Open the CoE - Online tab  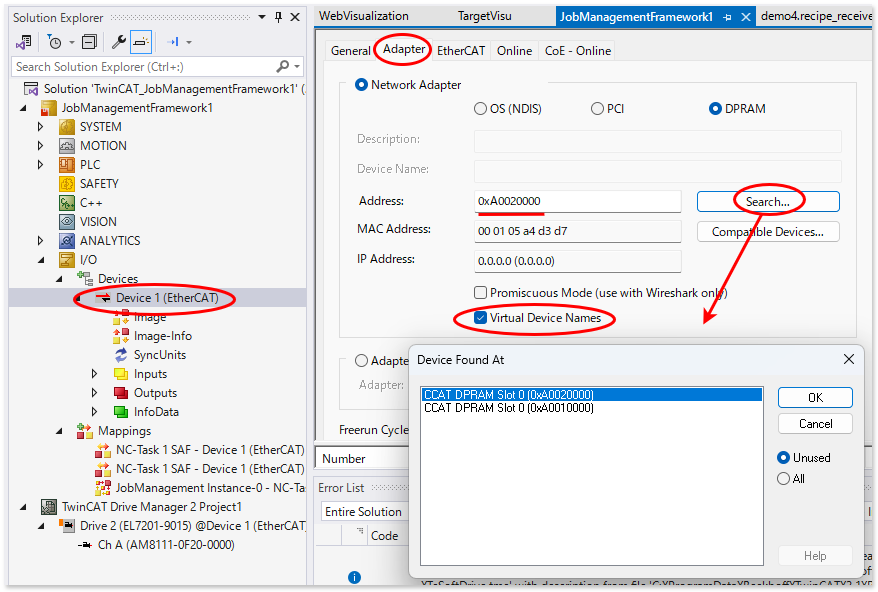click(x=577, y=51)
